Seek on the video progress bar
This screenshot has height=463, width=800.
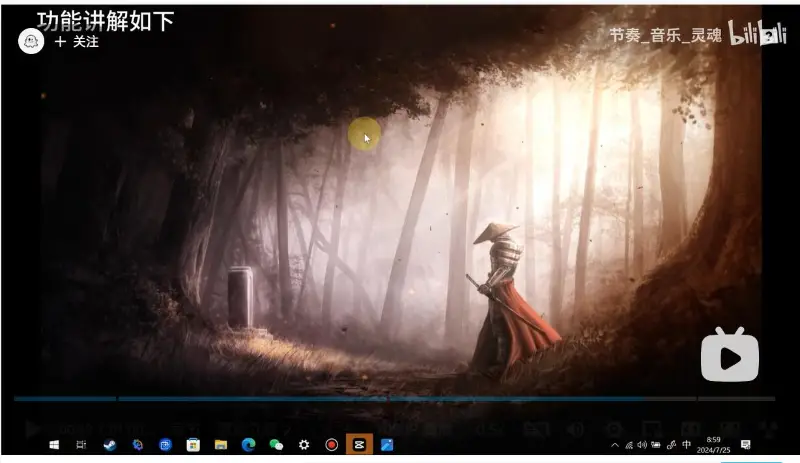(x=394, y=399)
